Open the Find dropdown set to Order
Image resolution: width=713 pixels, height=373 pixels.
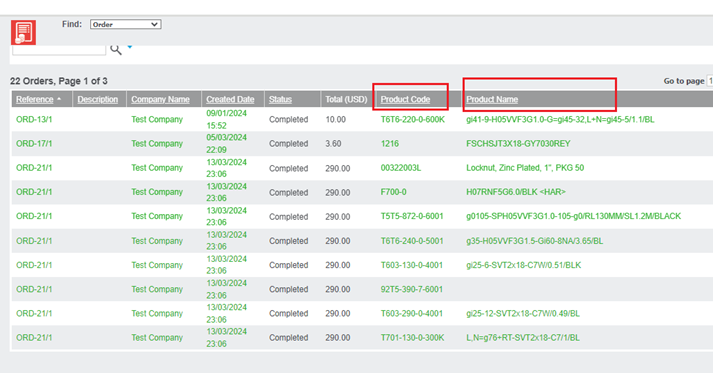point(126,25)
